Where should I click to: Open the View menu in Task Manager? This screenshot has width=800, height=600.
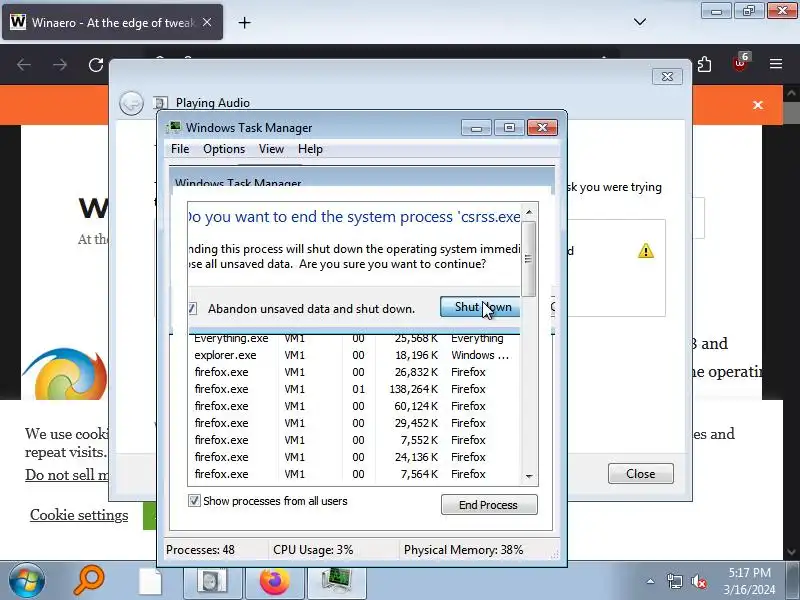tap(271, 149)
